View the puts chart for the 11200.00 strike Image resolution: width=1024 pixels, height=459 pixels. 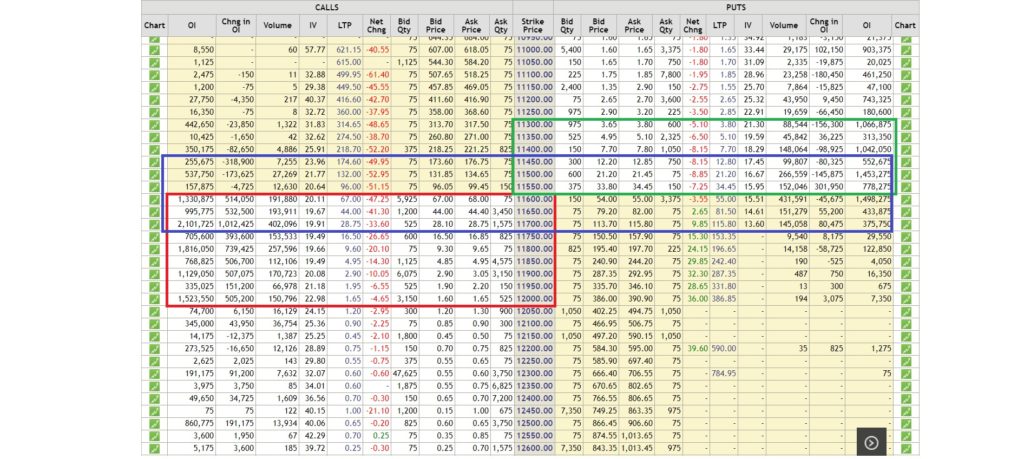[x=906, y=99]
